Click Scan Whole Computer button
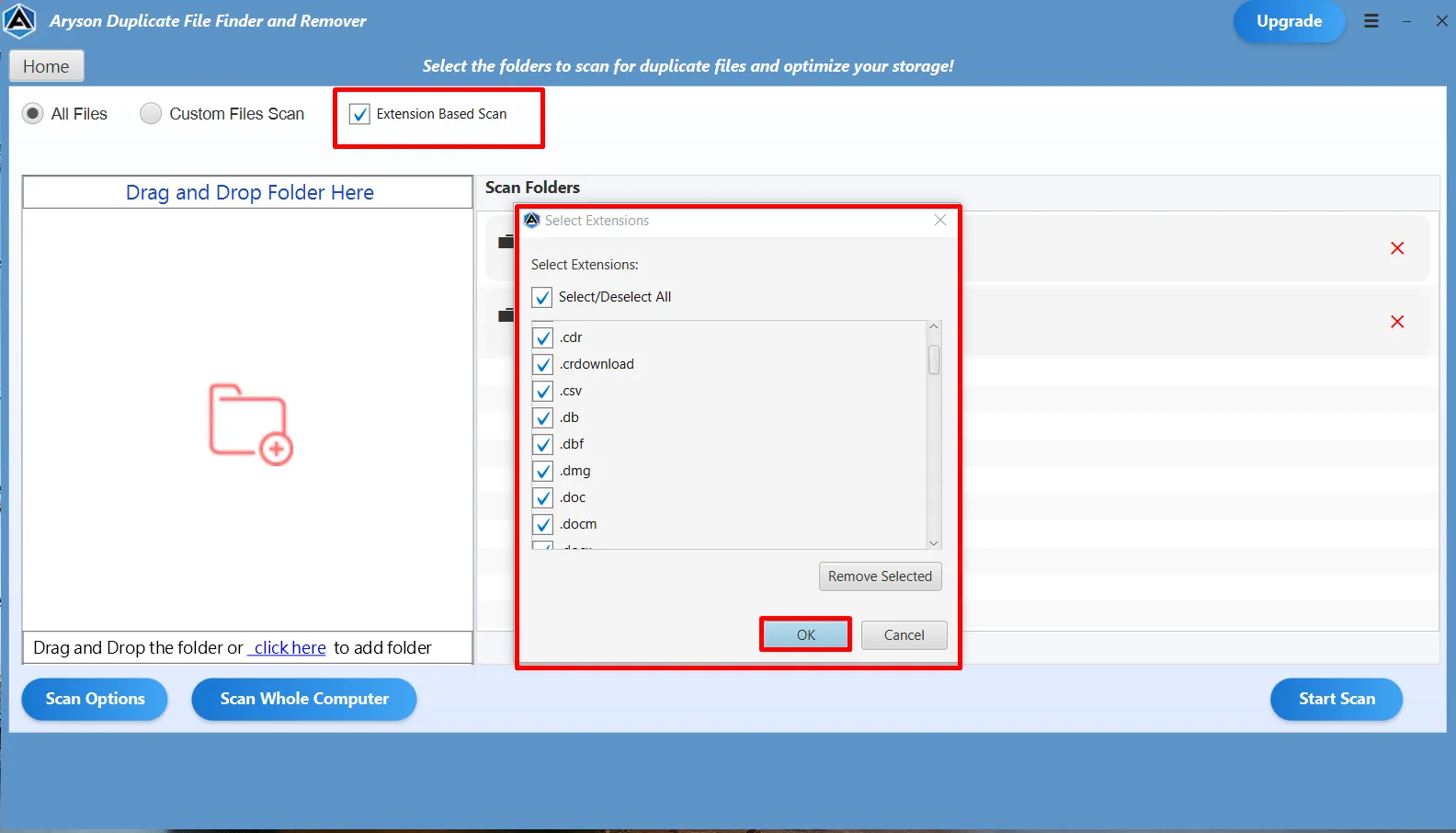This screenshot has height=833, width=1456. pos(304,699)
